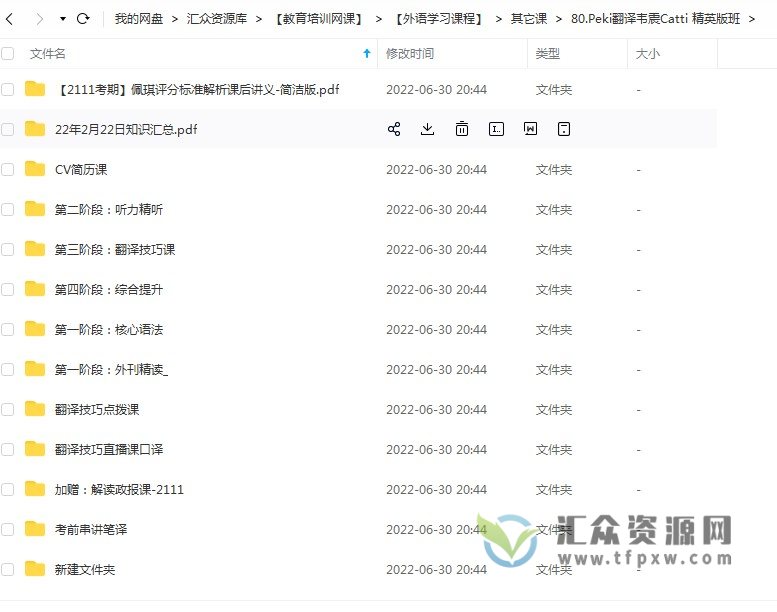777x612 pixels.
Task: Open the navigation history dropdown arrow
Action: 62,19
